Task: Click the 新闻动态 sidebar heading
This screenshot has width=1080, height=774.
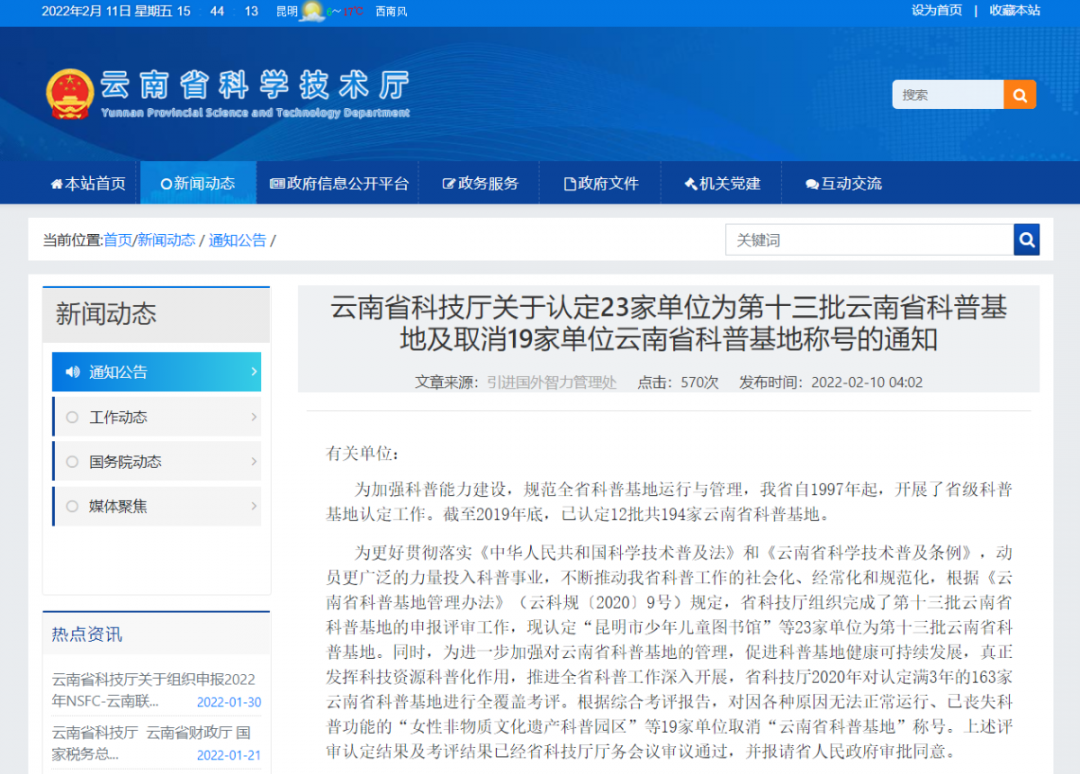Action: [106, 314]
